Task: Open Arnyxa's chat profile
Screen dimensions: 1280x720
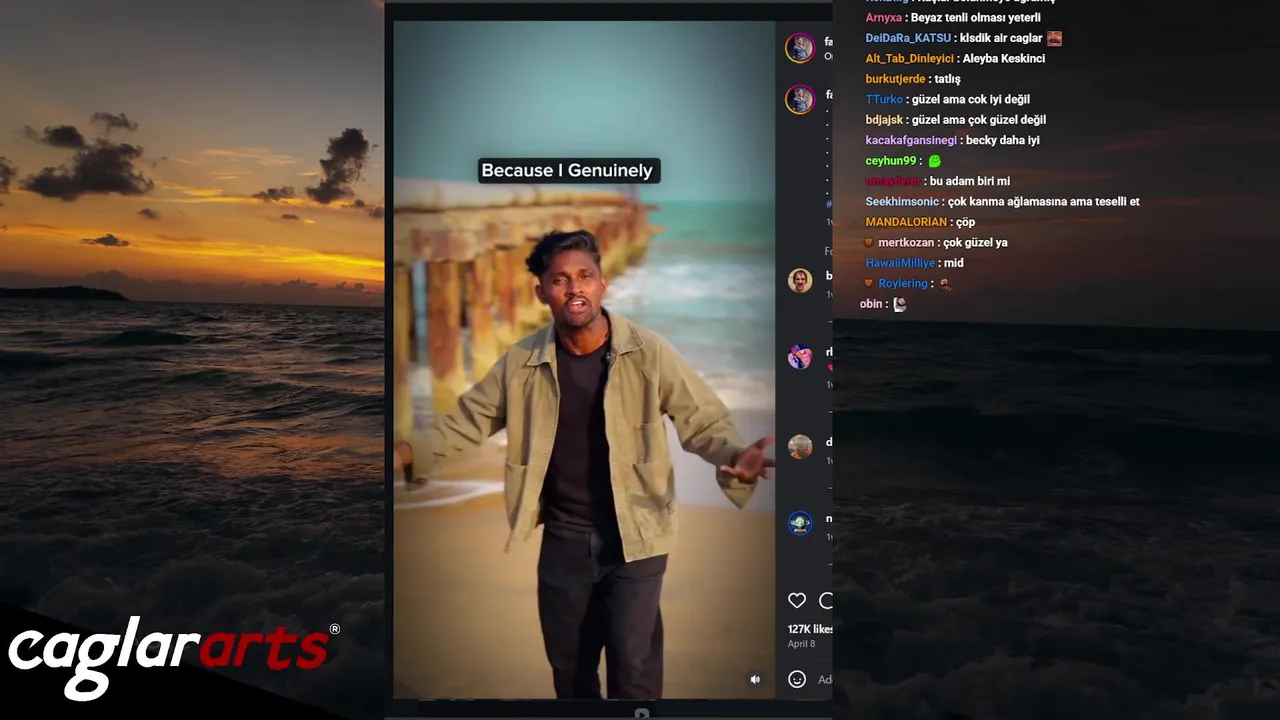Action: [x=883, y=18]
